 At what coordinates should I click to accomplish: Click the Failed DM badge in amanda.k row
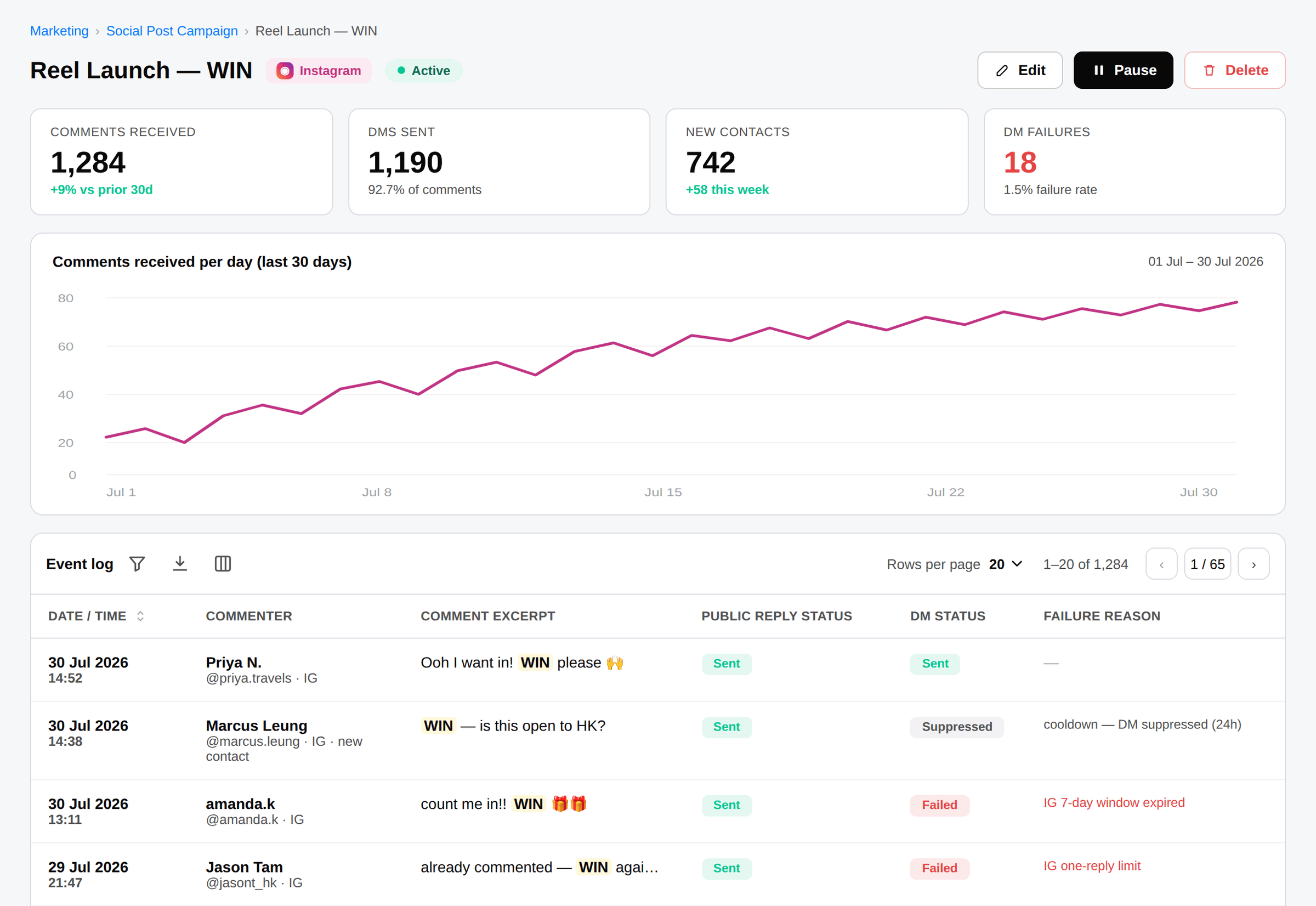[940, 805]
